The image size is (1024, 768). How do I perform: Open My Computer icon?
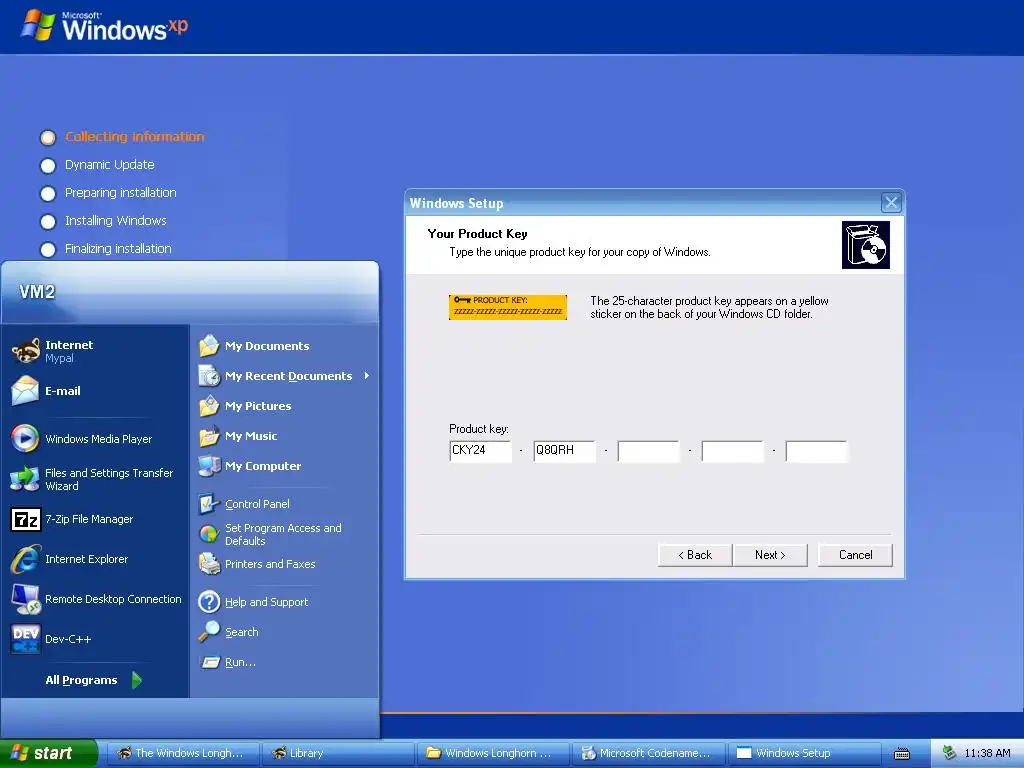click(x=209, y=466)
